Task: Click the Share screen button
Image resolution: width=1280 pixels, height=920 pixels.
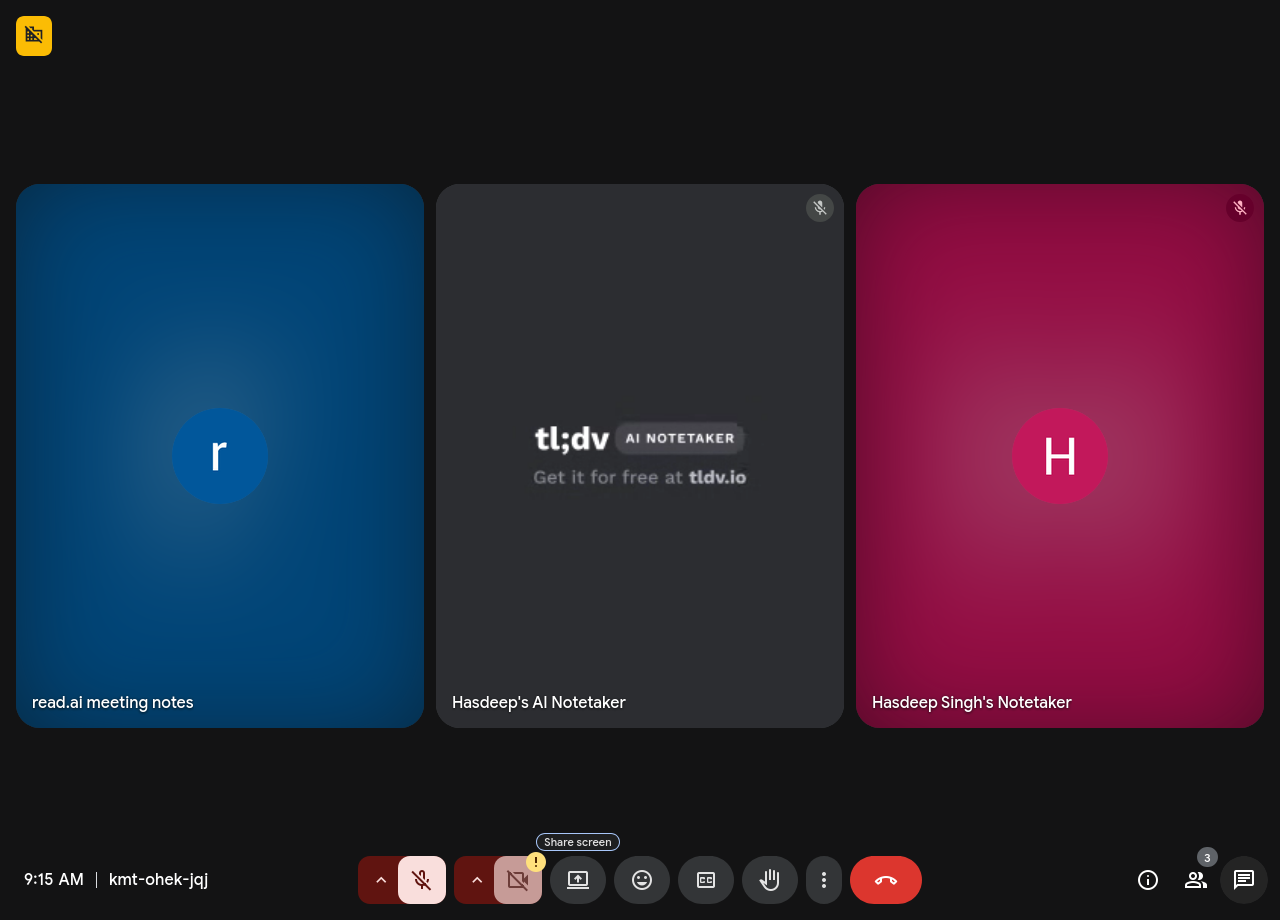Action: 578,880
